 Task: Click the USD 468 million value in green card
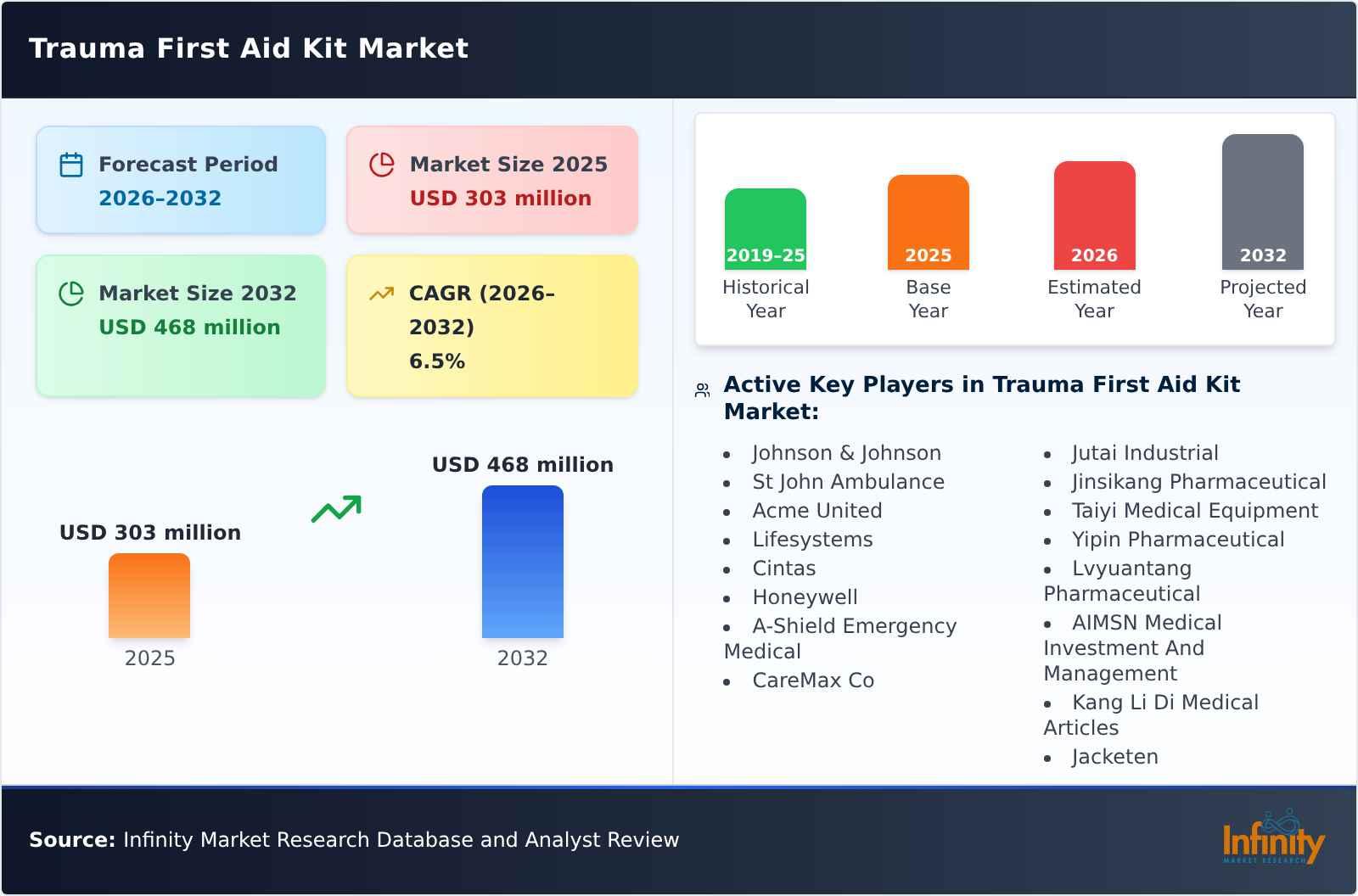click(x=189, y=328)
